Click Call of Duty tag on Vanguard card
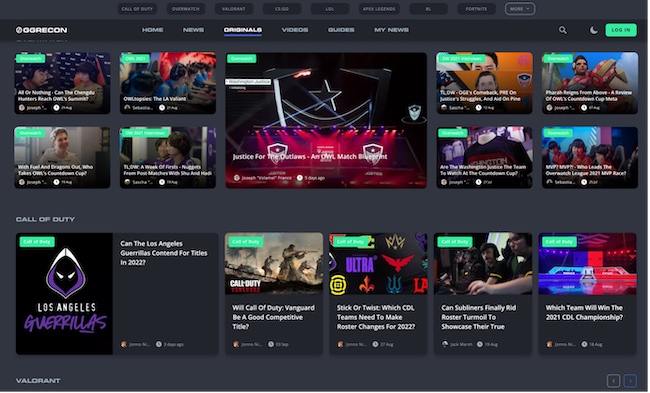Screen dimensions: 650x393 coord(245,241)
